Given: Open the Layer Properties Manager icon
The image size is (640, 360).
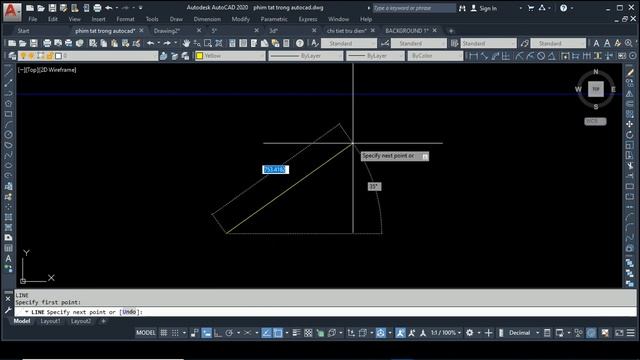Looking at the screenshot, I should [12, 56].
